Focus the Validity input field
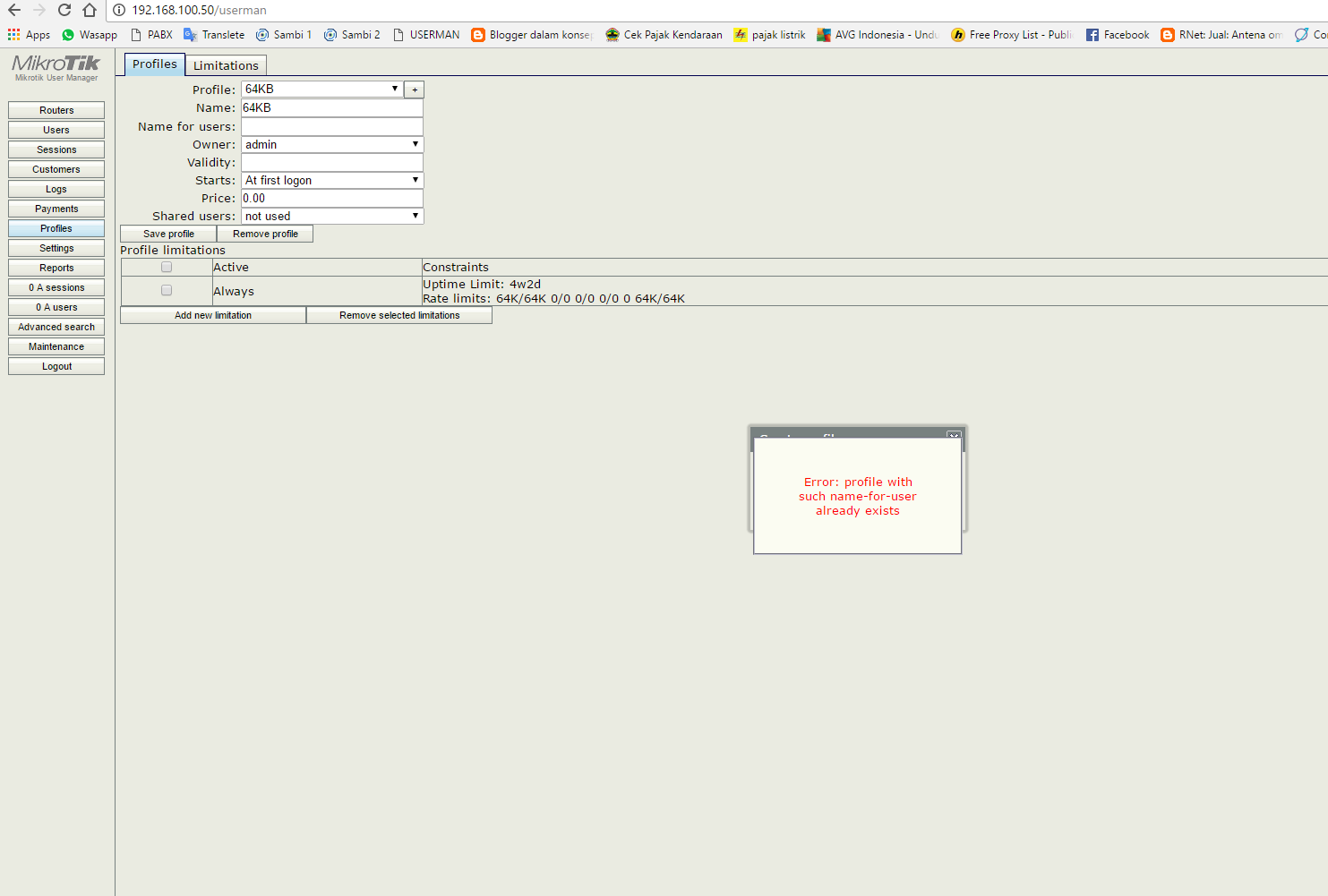Viewport: 1328px width, 896px height. point(332,162)
